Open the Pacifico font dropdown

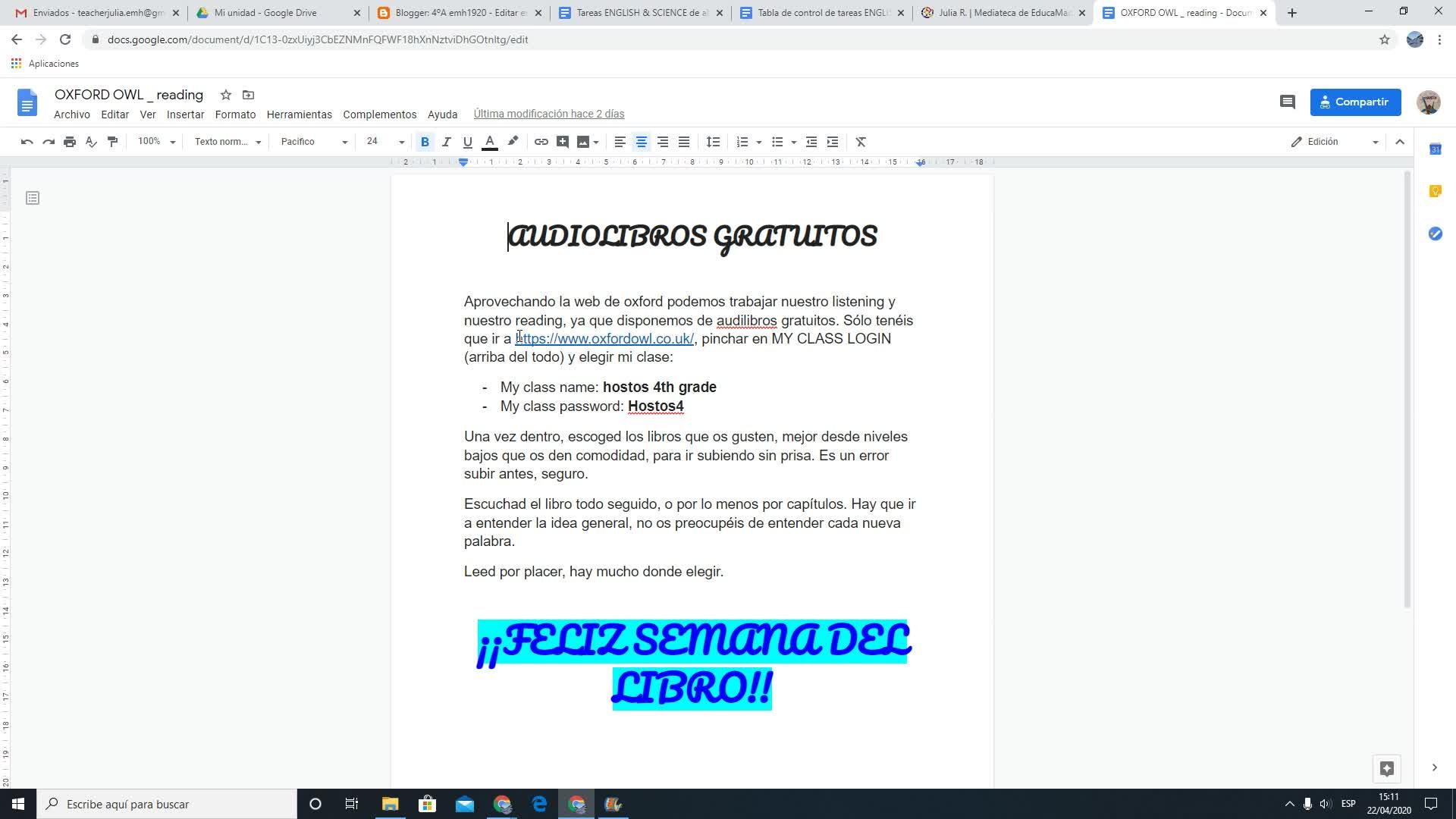point(313,142)
